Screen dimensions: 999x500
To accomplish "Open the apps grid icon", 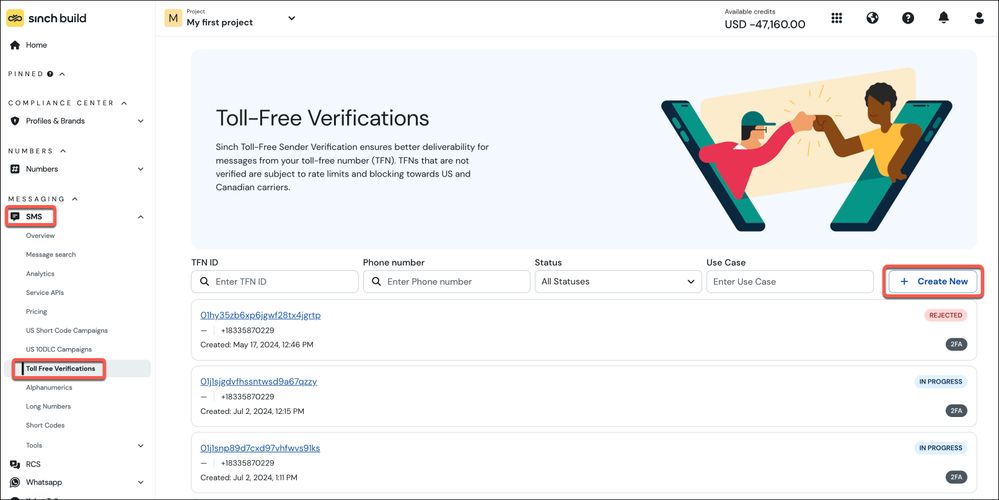I will tap(837, 18).
